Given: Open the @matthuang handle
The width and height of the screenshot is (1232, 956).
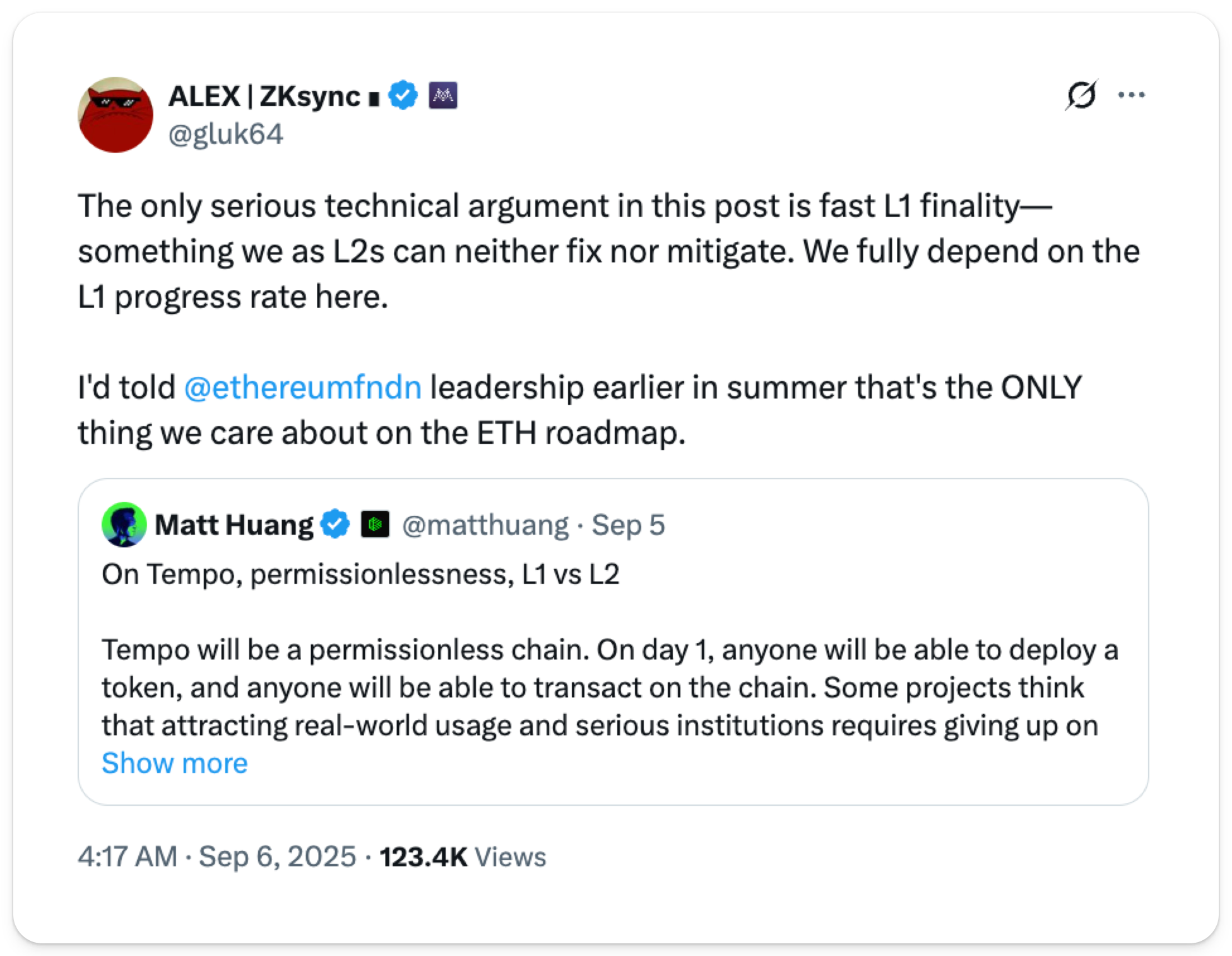Looking at the screenshot, I should point(485,525).
